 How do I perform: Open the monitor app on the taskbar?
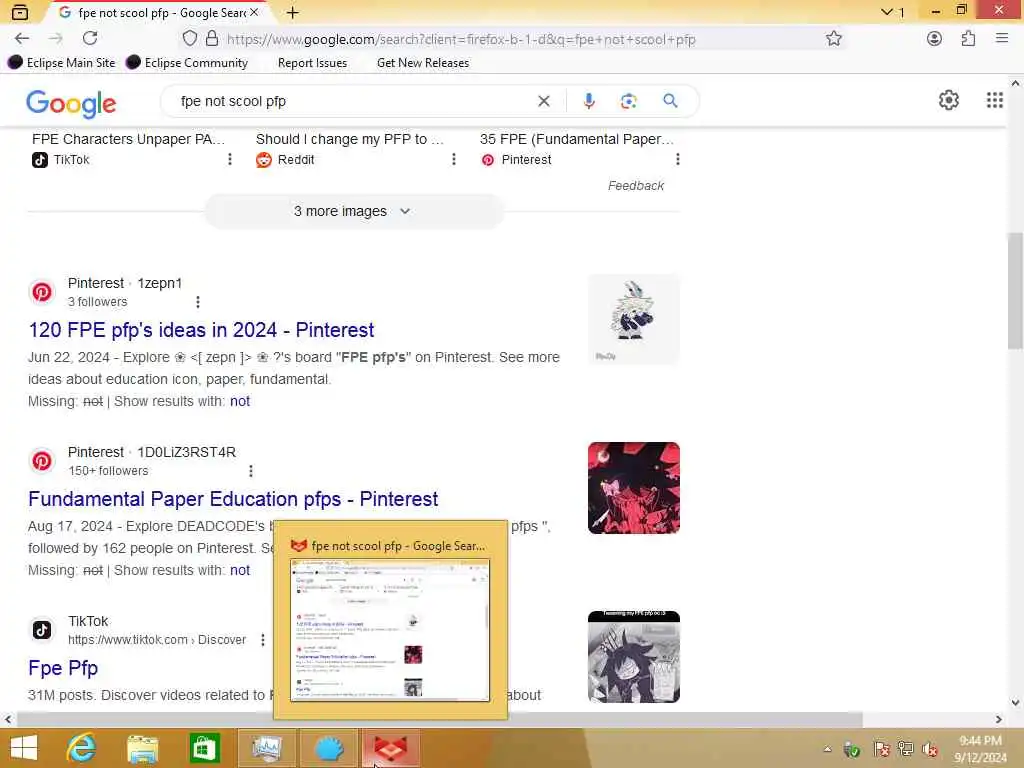(266, 748)
